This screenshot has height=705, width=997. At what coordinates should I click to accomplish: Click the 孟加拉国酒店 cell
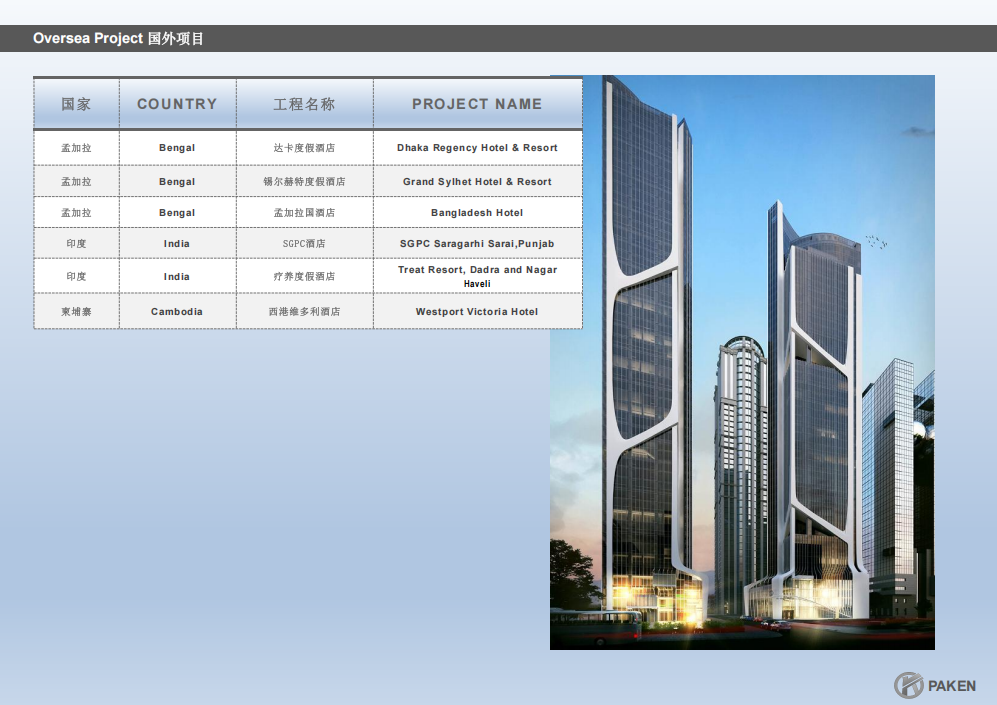click(x=304, y=213)
